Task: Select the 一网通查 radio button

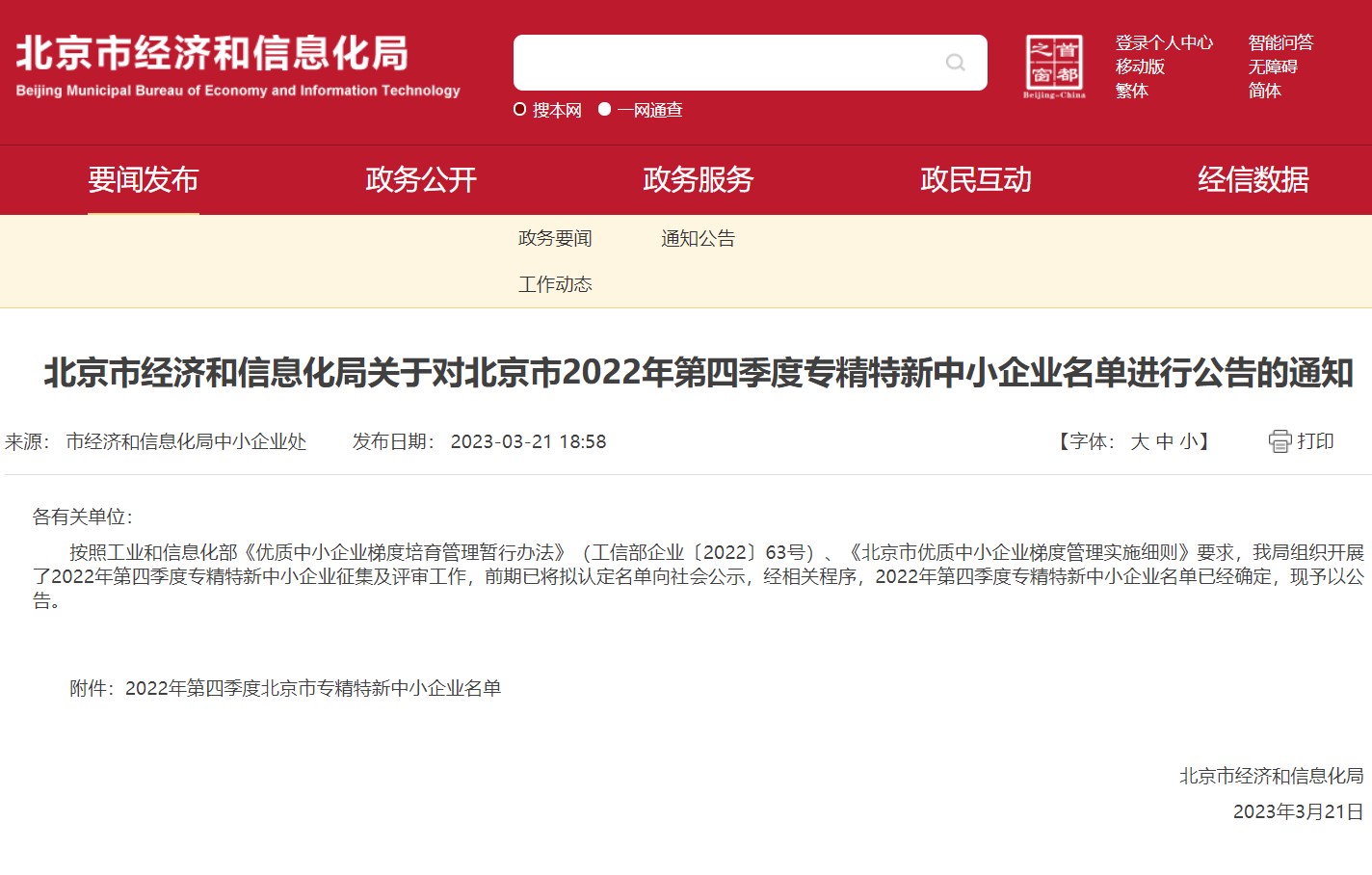Action: point(604,110)
